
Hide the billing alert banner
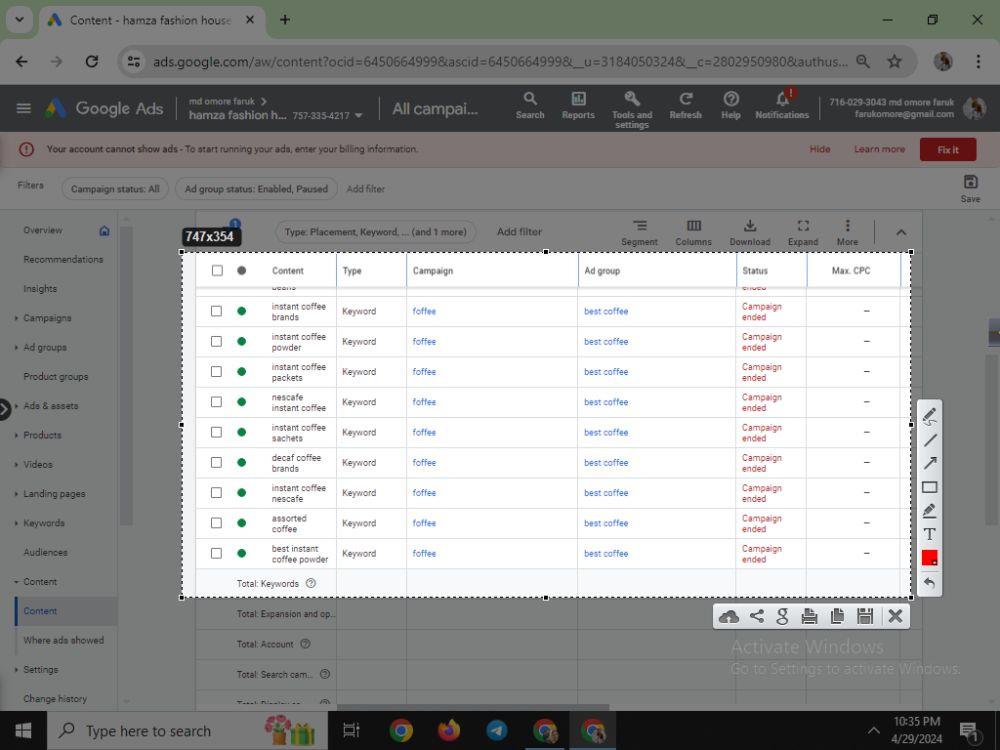coord(820,149)
